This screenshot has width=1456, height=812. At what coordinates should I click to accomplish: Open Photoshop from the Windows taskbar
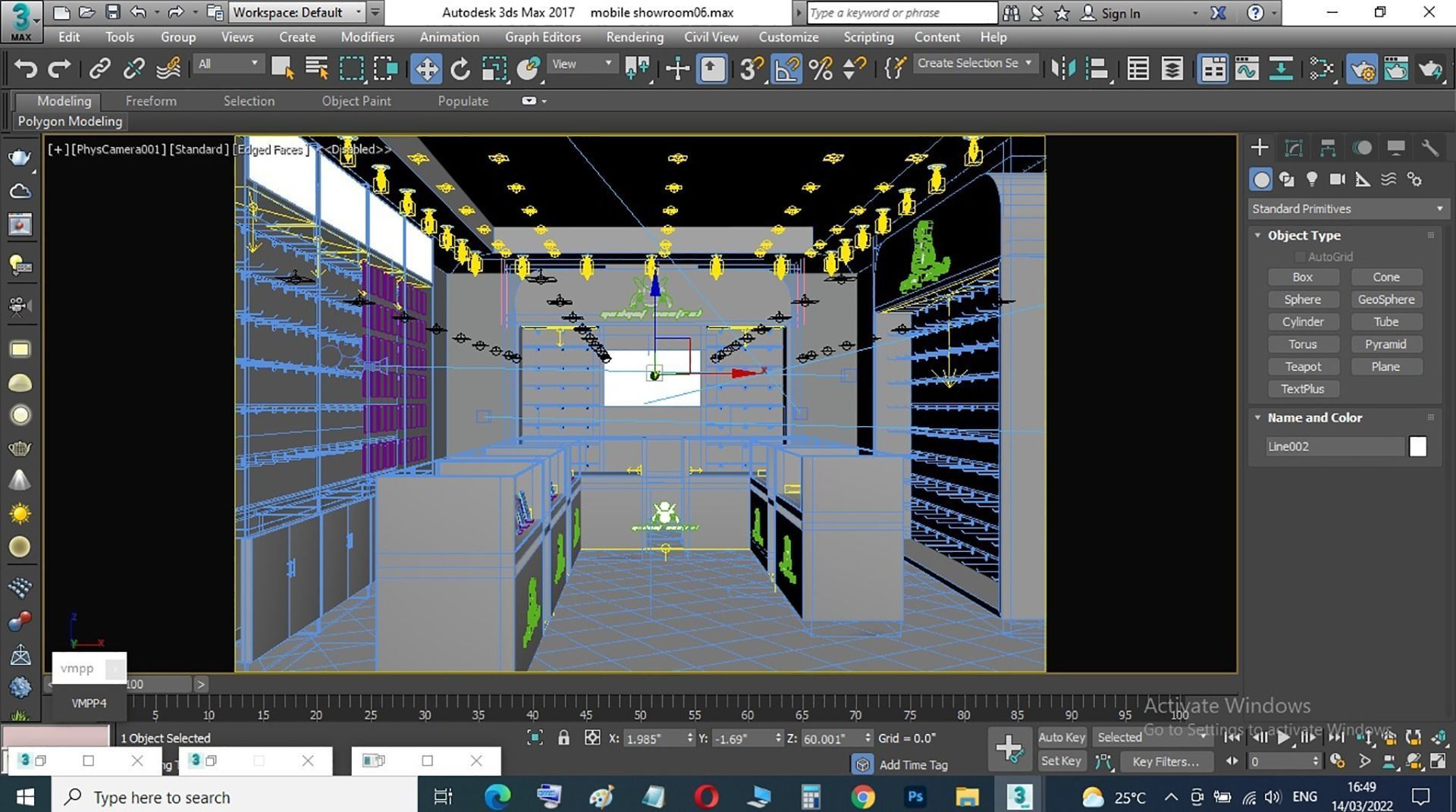[915, 797]
